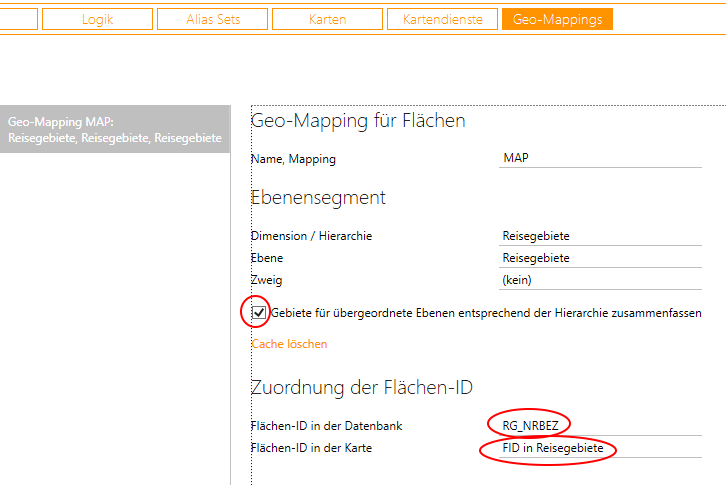Screen dimensions: 726x485
Task: Open the RG_NRBEZ database ID field
Action: click(x=600, y=426)
